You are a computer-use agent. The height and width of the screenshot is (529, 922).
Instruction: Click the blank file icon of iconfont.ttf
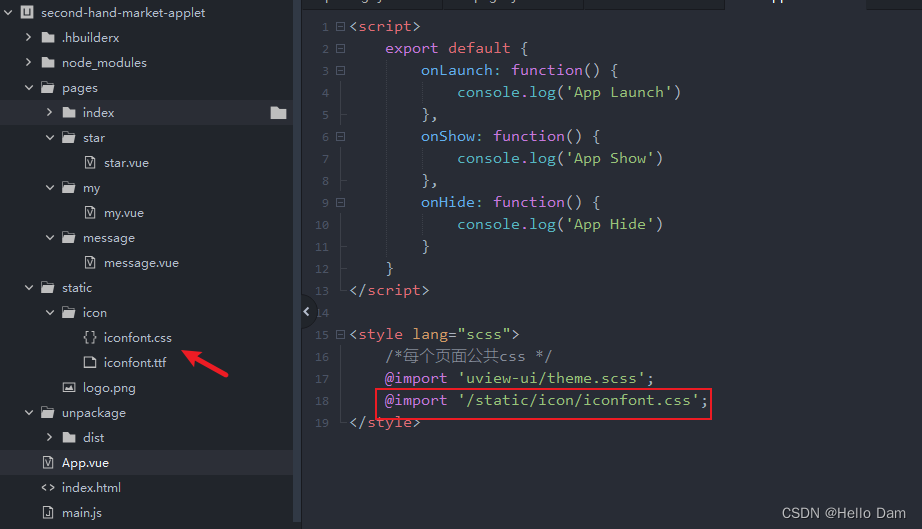pos(90,362)
